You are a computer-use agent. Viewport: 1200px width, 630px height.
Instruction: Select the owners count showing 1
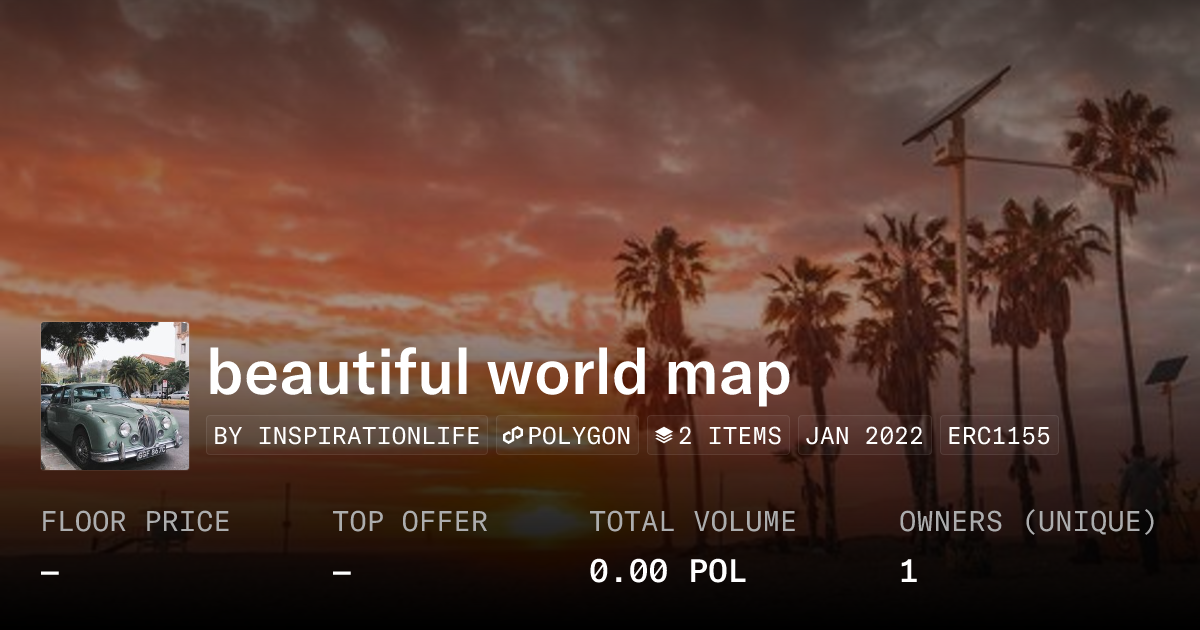(906, 571)
